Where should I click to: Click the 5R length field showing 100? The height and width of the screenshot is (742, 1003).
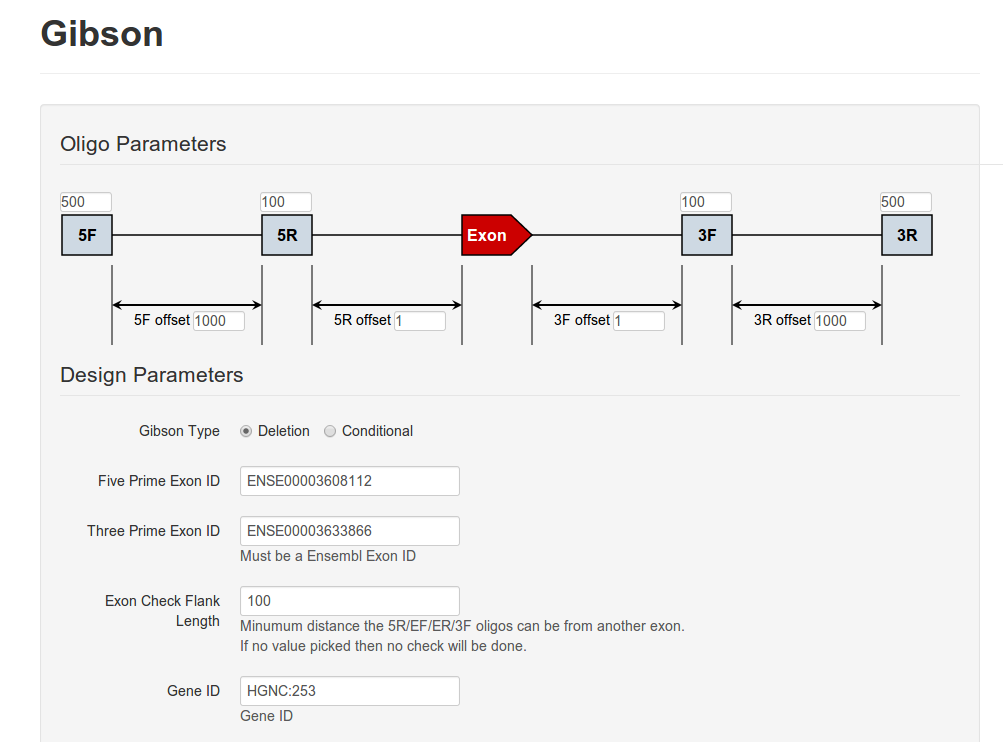click(x=286, y=202)
